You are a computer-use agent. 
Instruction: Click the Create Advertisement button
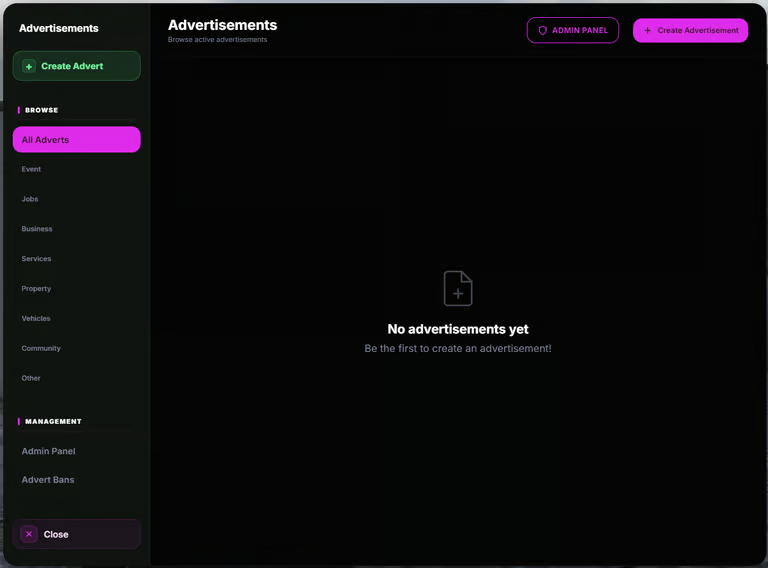(690, 30)
